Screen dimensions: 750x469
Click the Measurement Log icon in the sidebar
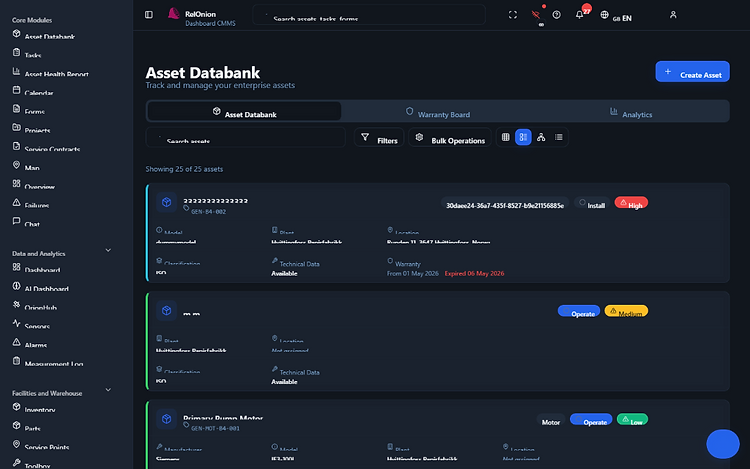point(16,361)
